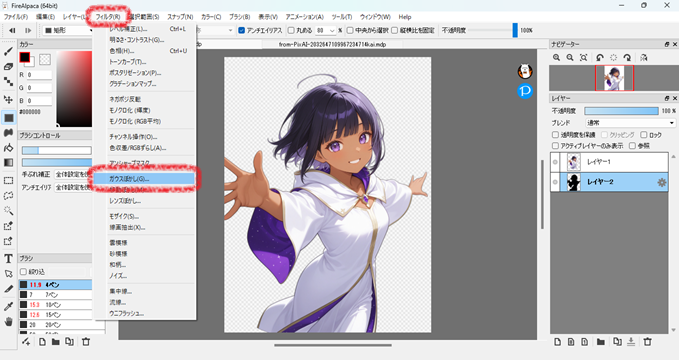This screenshot has width=679, height=360.
Task: Click the foreground black color swatch
Action: coord(24,57)
